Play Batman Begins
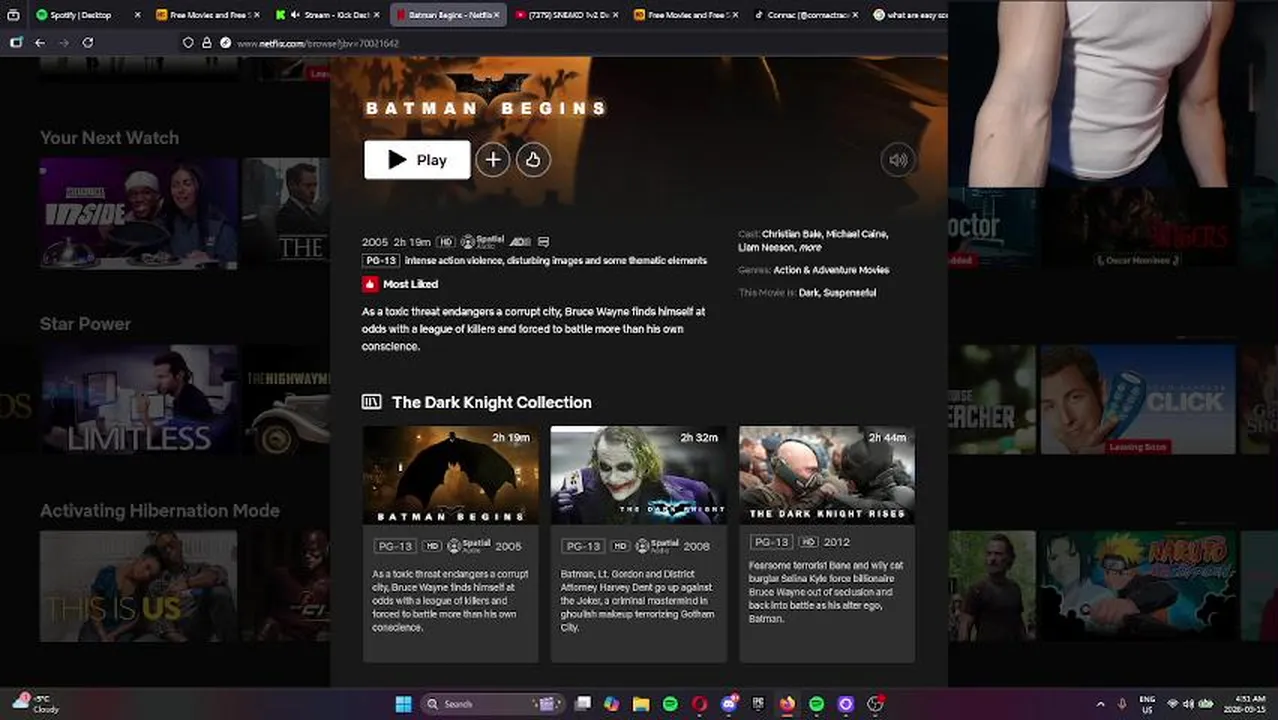The height and width of the screenshot is (720, 1278). pyautogui.click(x=417, y=160)
